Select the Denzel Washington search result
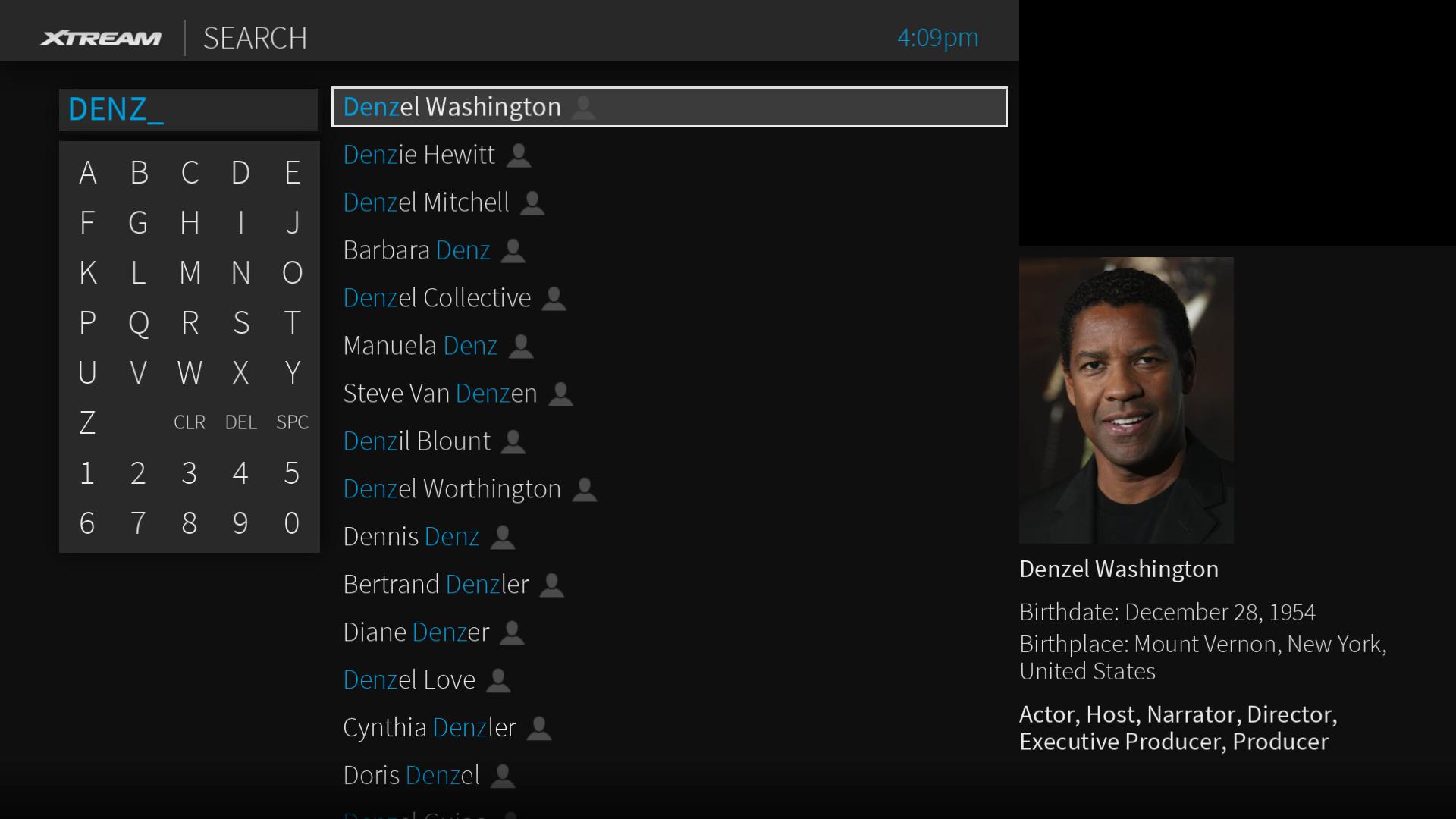 pyautogui.click(x=670, y=107)
